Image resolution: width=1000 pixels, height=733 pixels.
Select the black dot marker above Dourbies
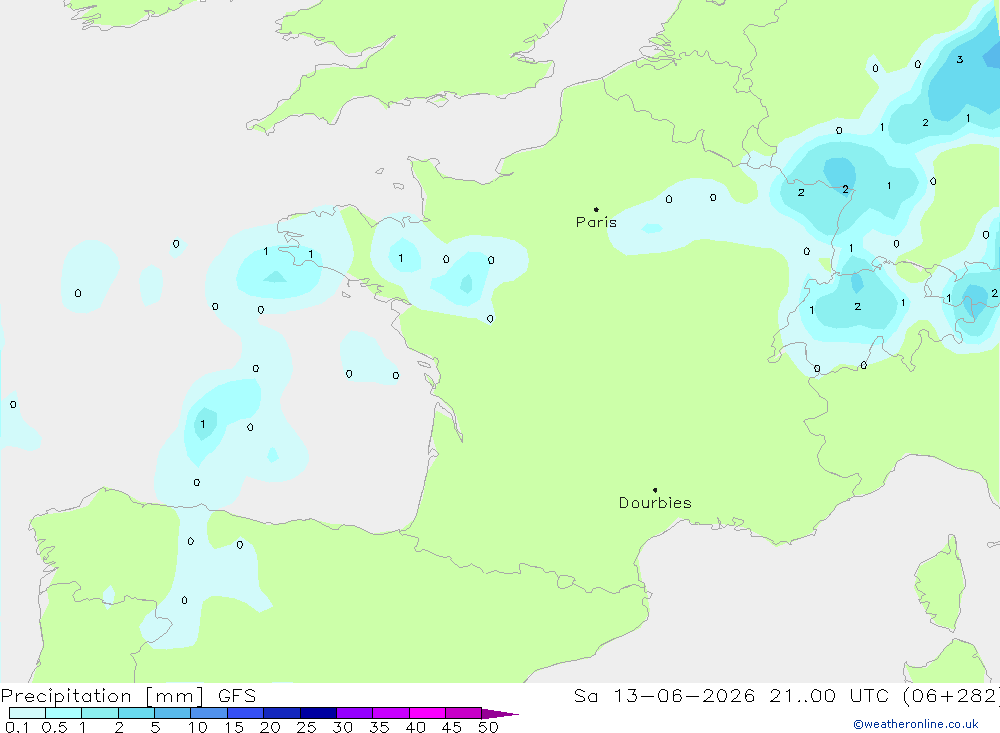pos(655,490)
